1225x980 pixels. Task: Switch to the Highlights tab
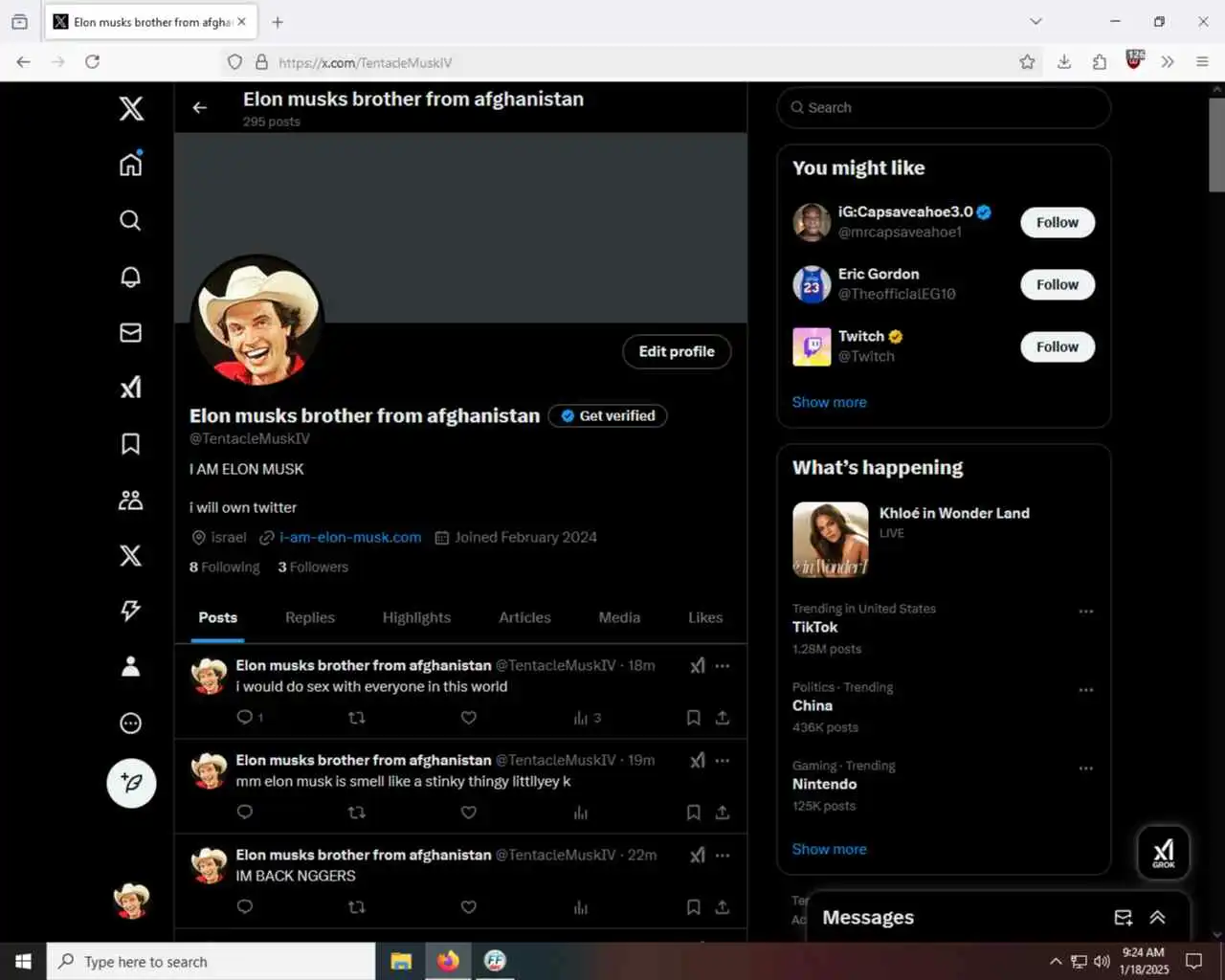[416, 617]
